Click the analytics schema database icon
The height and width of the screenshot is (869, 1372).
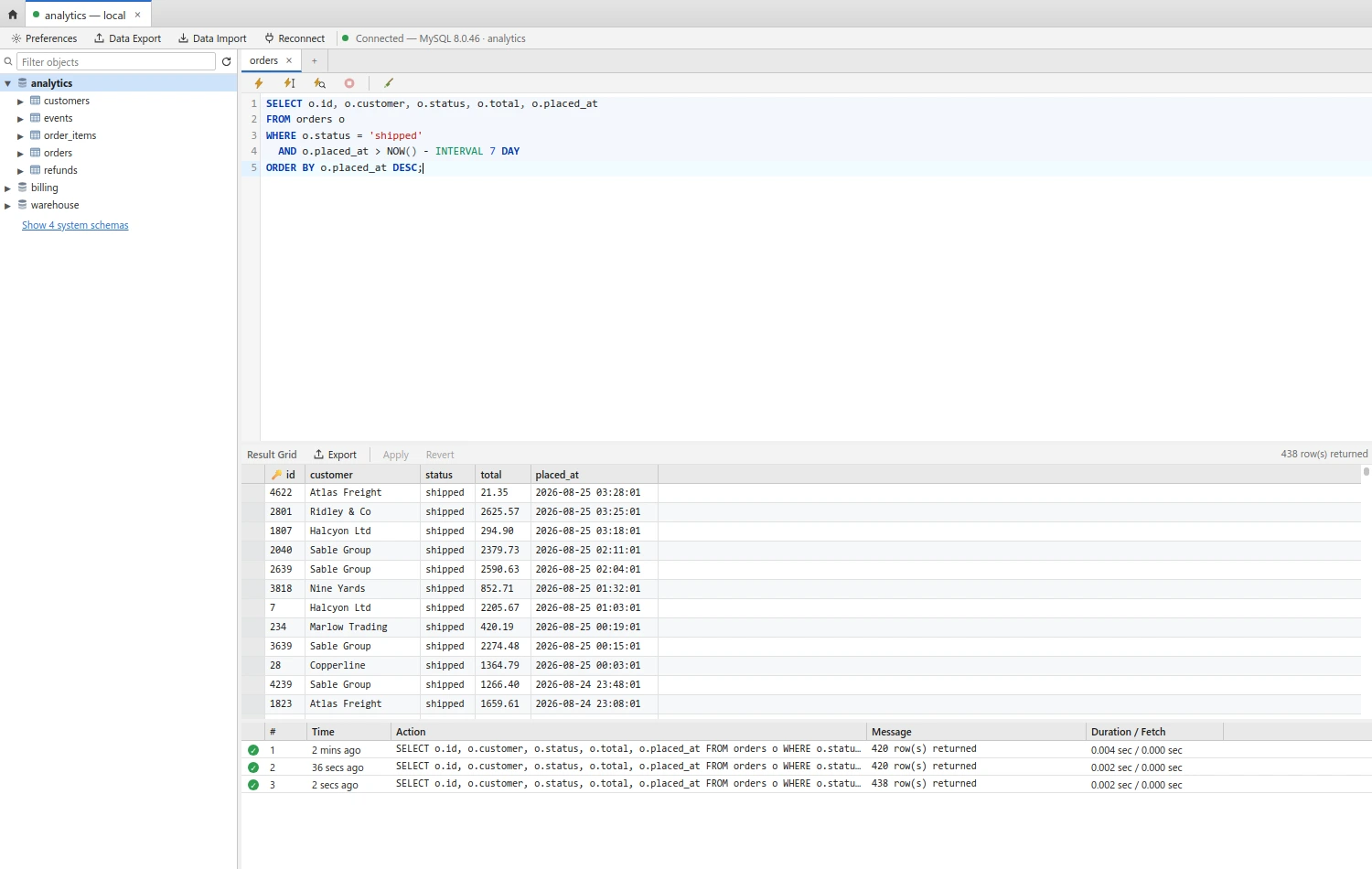pos(23,83)
